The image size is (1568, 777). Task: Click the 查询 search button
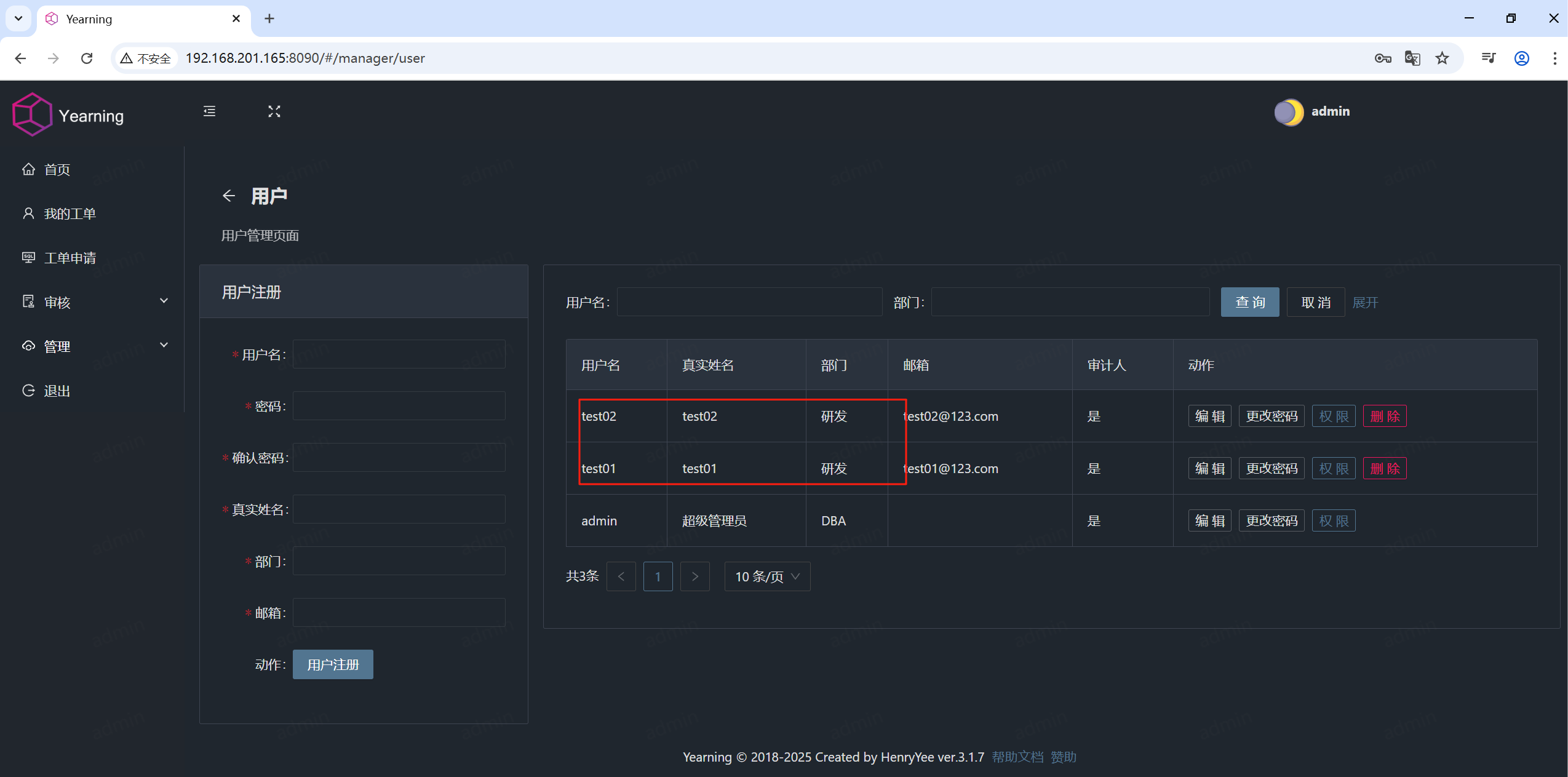tap(1249, 301)
